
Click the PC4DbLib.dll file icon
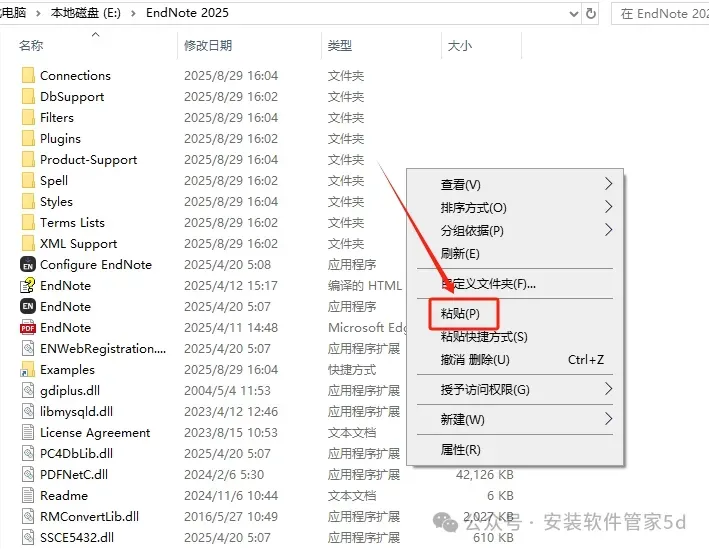[x=28, y=453]
